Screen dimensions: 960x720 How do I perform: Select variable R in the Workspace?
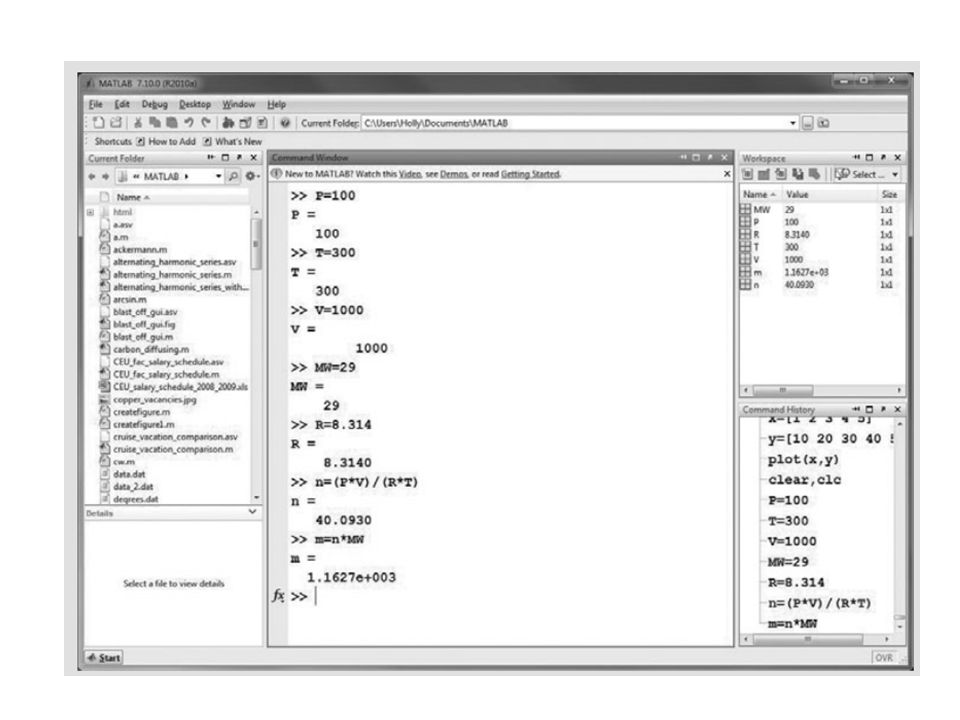coord(822,234)
